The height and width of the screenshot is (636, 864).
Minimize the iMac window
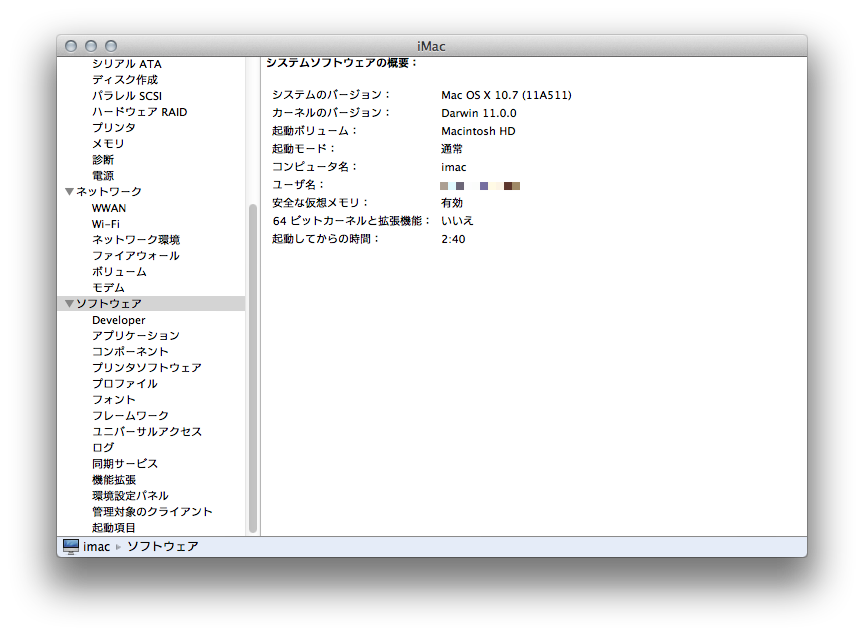click(91, 46)
